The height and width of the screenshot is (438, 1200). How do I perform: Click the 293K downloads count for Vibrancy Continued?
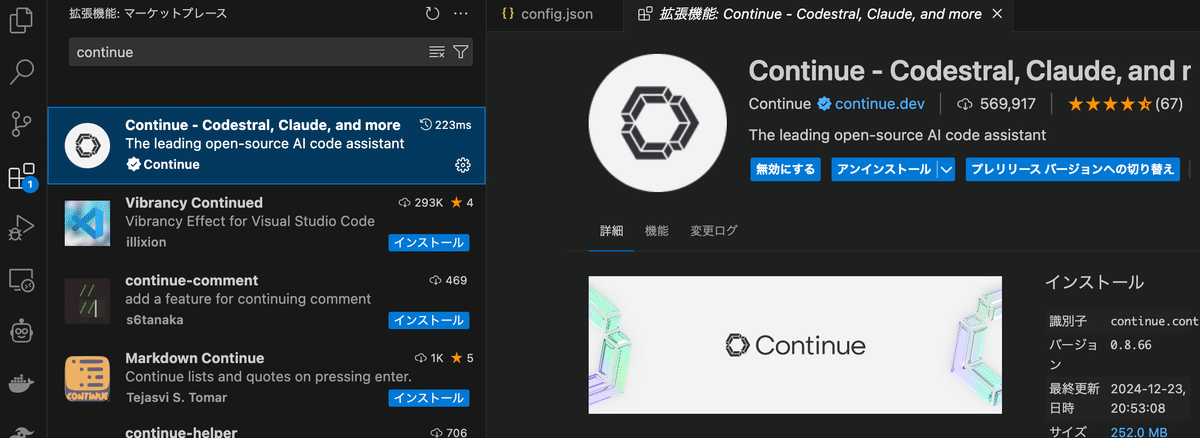click(420, 203)
